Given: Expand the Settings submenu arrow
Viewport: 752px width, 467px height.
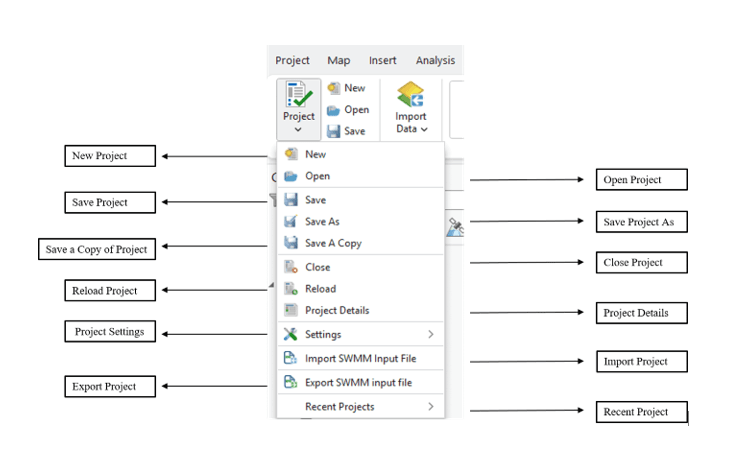Looking at the screenshot, I should [x=431, y=334].
